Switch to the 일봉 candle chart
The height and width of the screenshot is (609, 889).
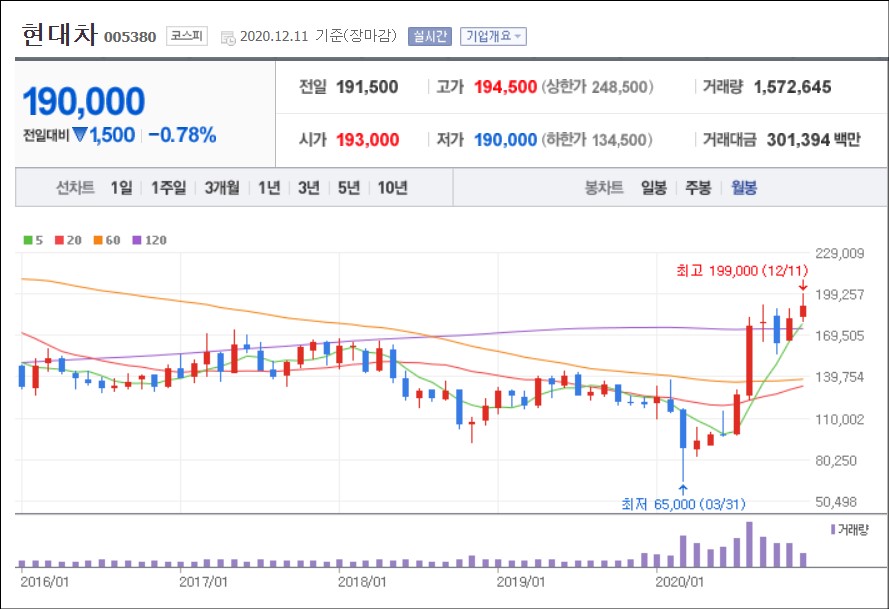click(x=654, y=188)
